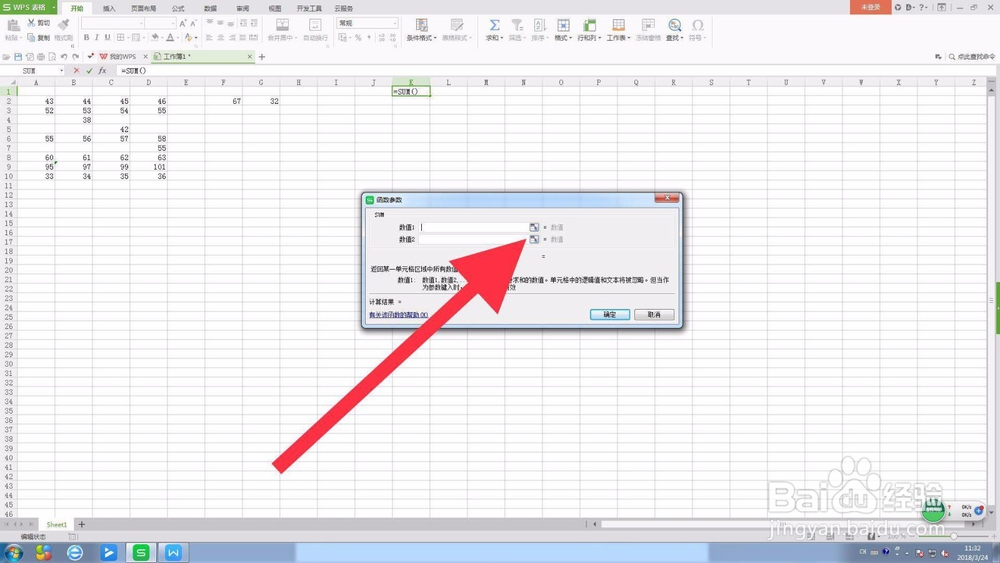Click the range selector icon for 数值2
1000x563 pixels.
coord(534,239)
